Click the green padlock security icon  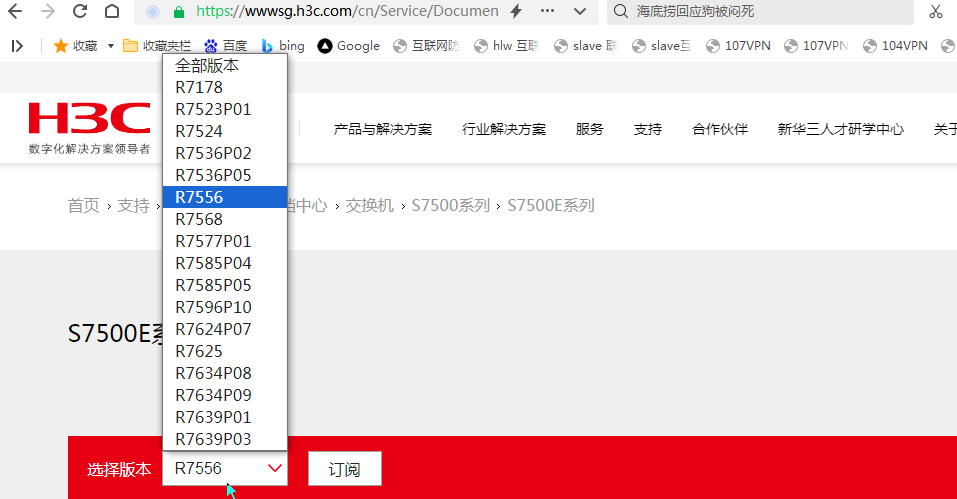(x=179, y=12)
